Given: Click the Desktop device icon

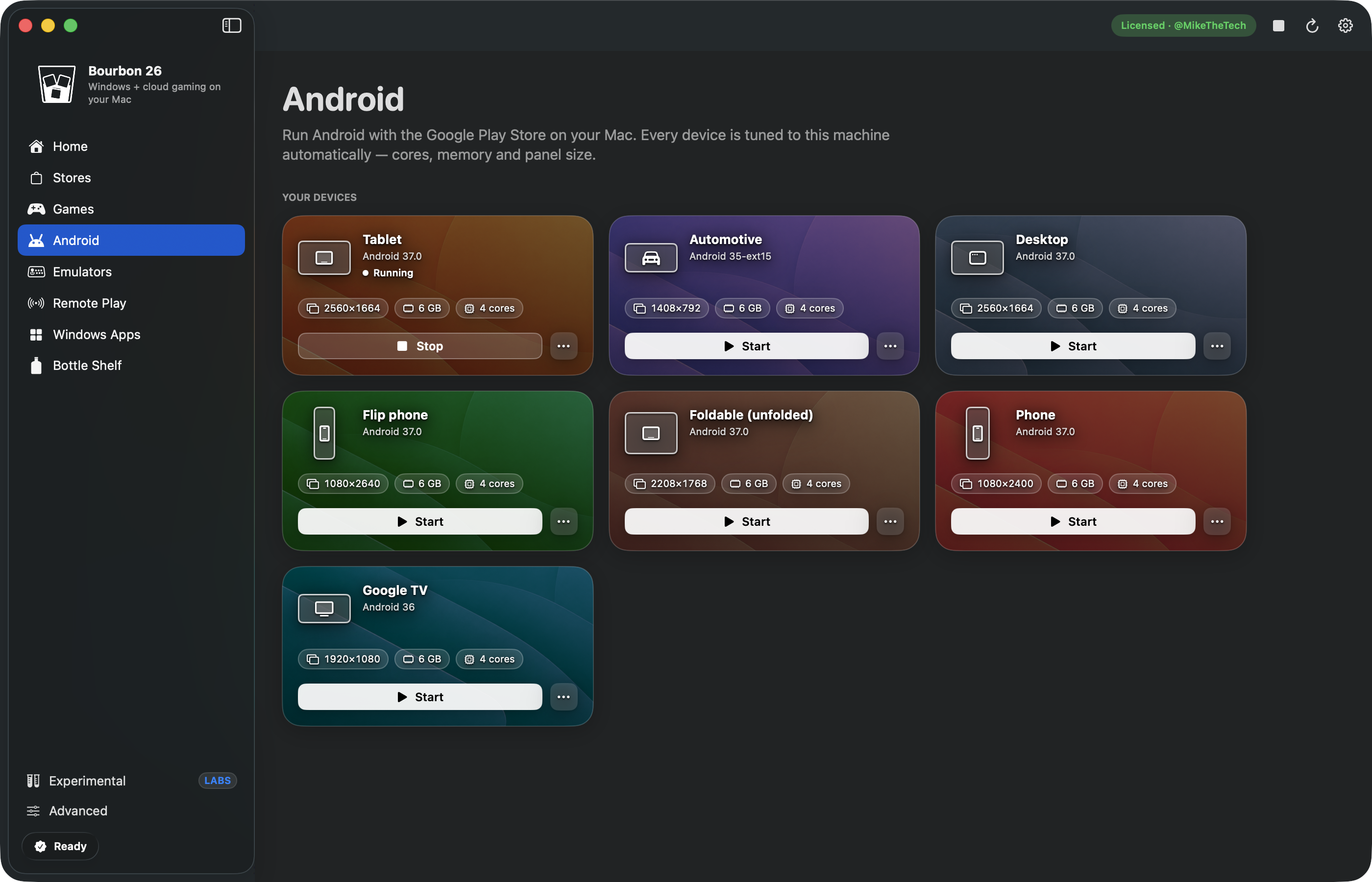Looking at the screenshot, I should 977,258.
